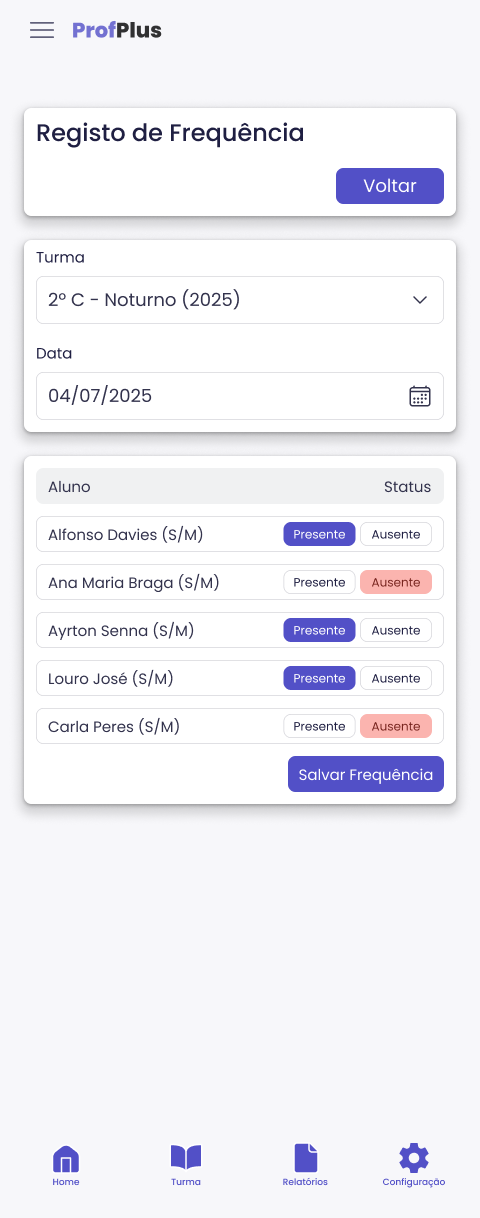Click Salvar Frequência button
This screenshot has height=1218, width=480.
(x=366, y=774)
